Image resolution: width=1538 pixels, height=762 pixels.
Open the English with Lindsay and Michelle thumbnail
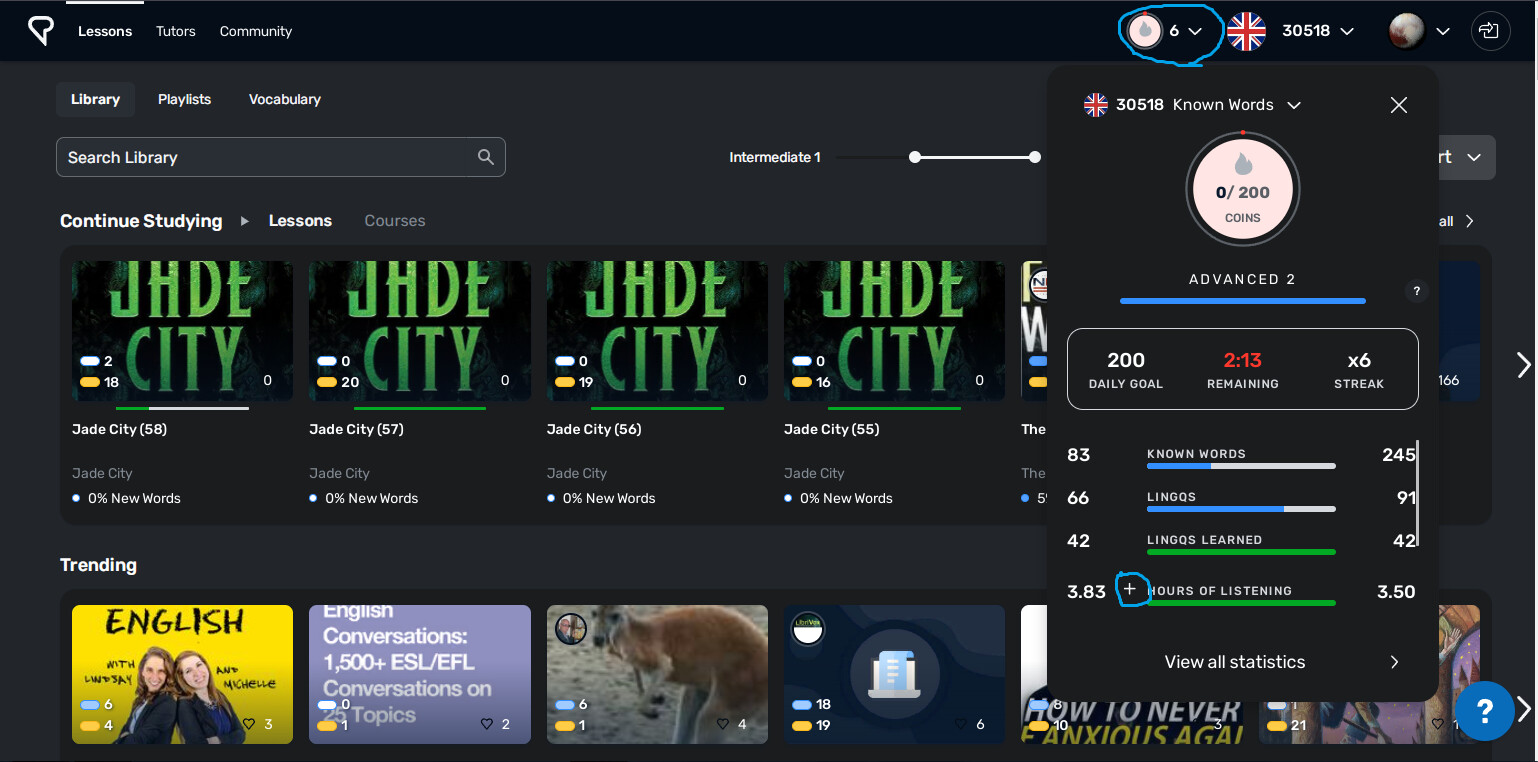click(182, 674)
